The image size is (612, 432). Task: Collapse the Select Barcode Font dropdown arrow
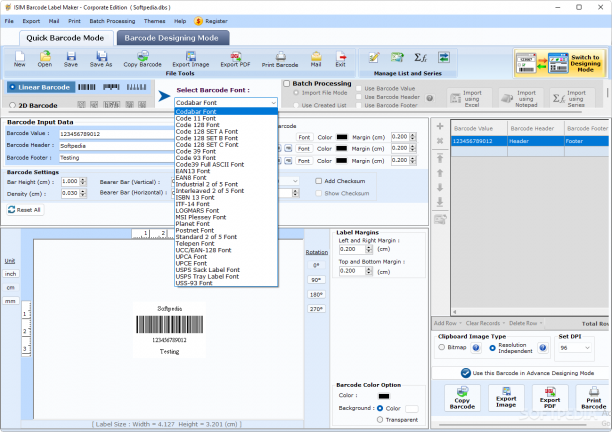(x=273, y=103)
